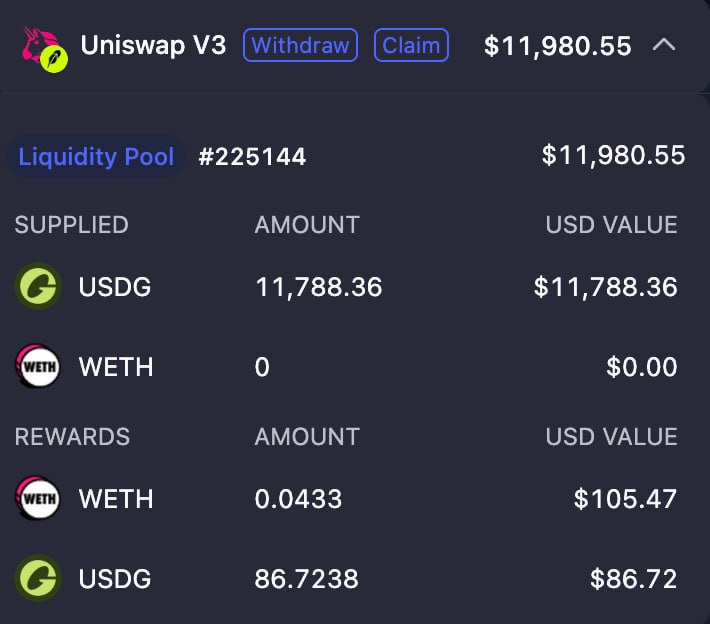Select the supplied WETH token name
710x624 pixels.
coord(116,366)
